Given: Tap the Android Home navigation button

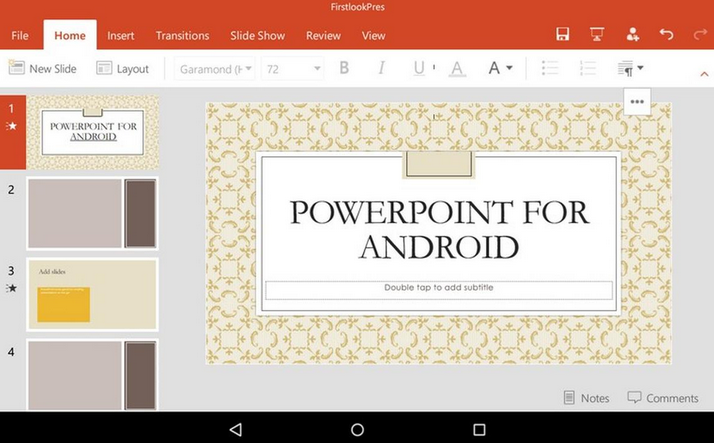Looking at the screenshot, I should (357, 429).
